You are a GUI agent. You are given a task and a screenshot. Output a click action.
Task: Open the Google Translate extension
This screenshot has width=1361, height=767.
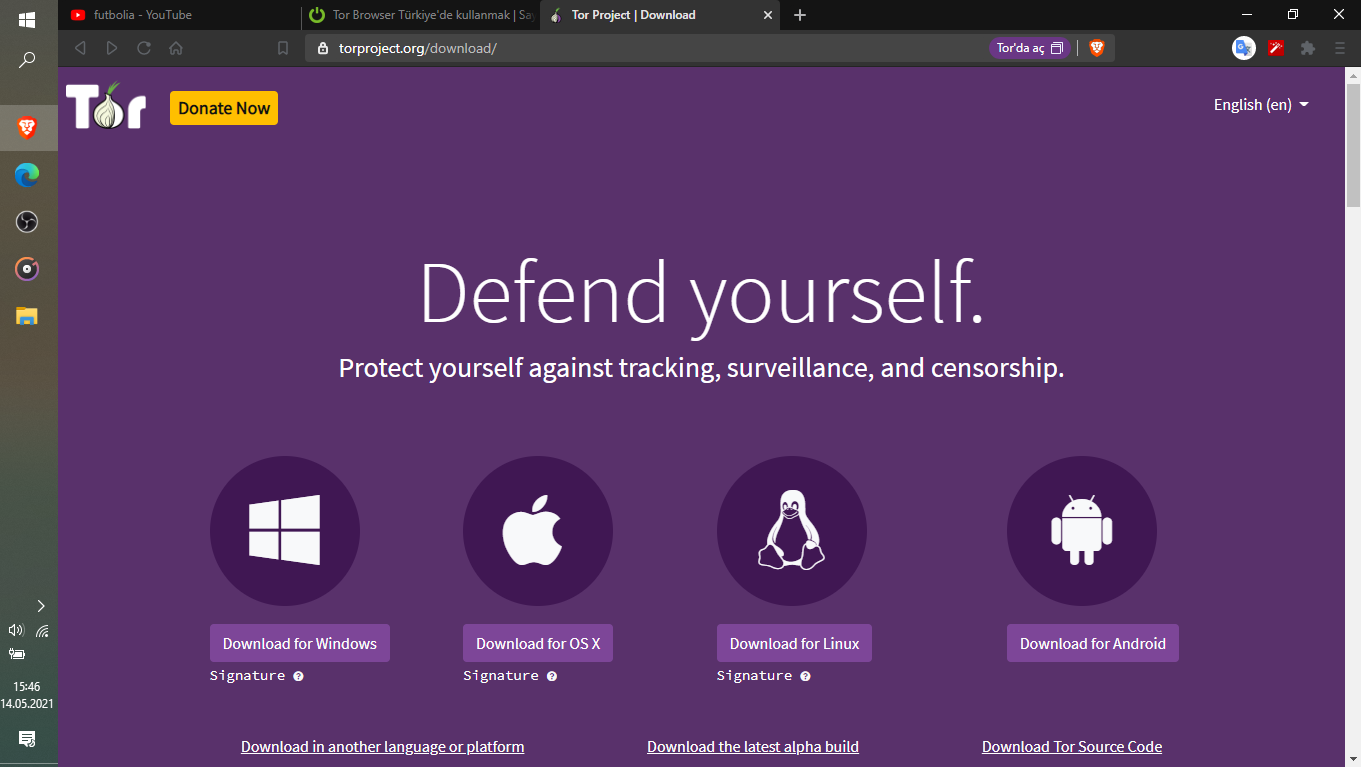(1244, 48)
